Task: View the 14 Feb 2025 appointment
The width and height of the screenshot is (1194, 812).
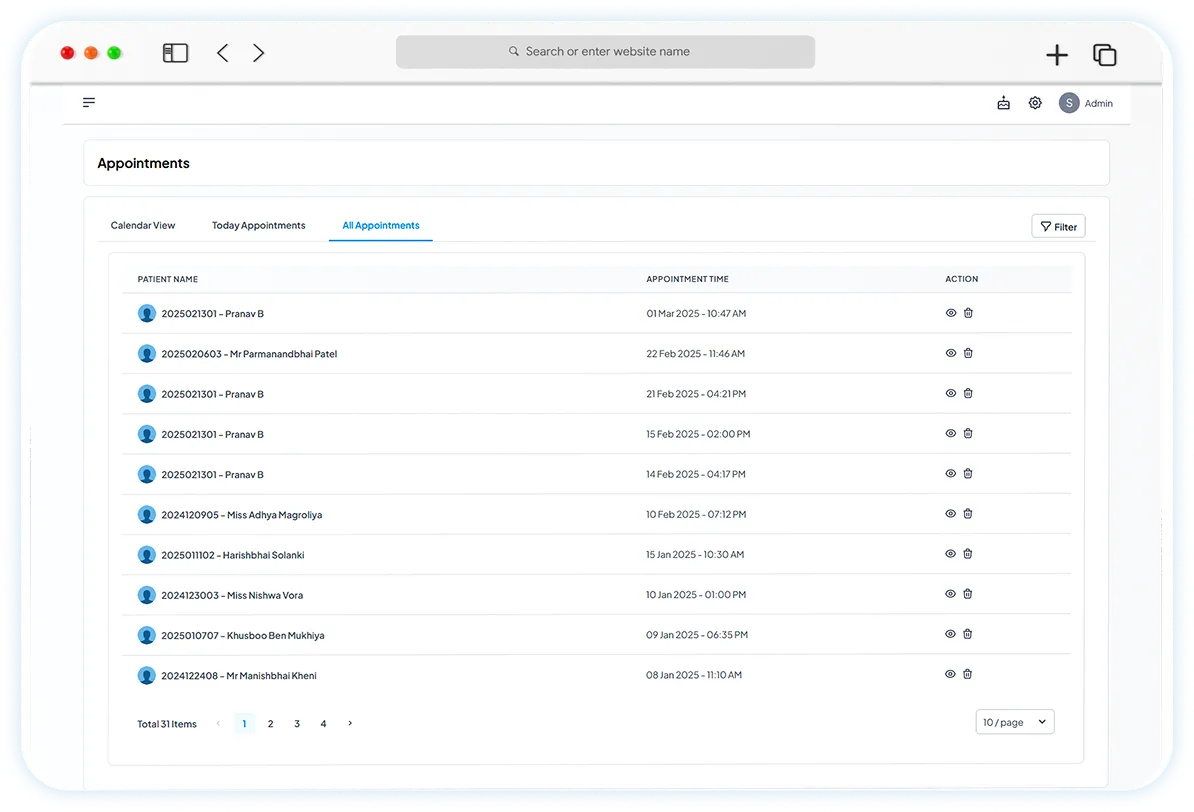Action: click(x=950, y=474)
